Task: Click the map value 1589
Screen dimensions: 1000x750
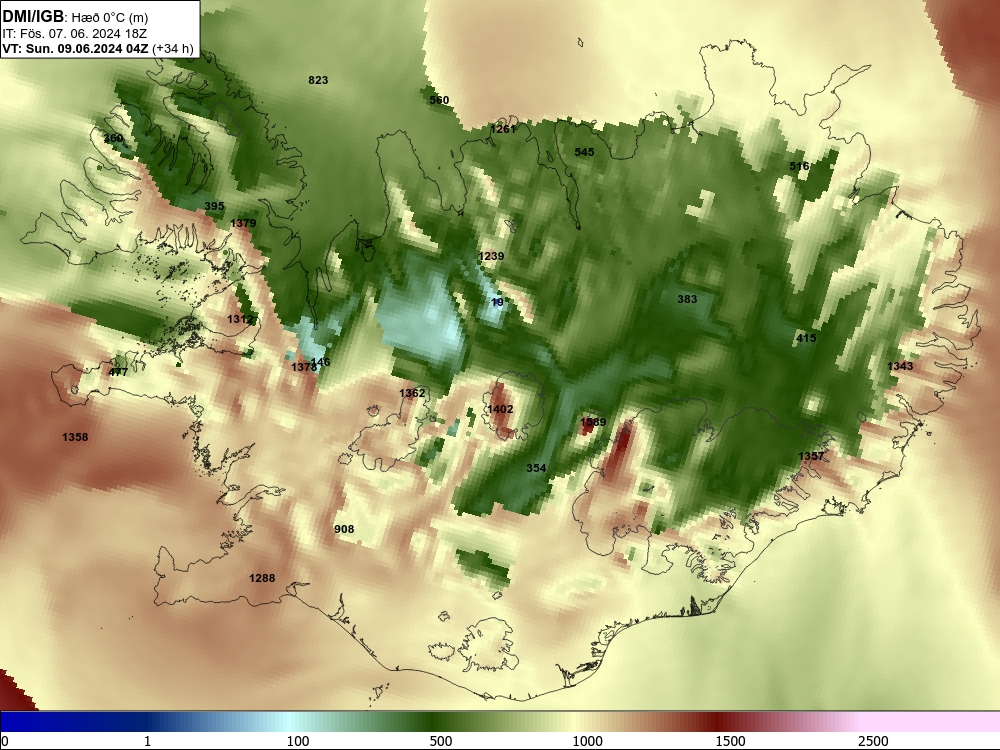Action: coord(593,422)
